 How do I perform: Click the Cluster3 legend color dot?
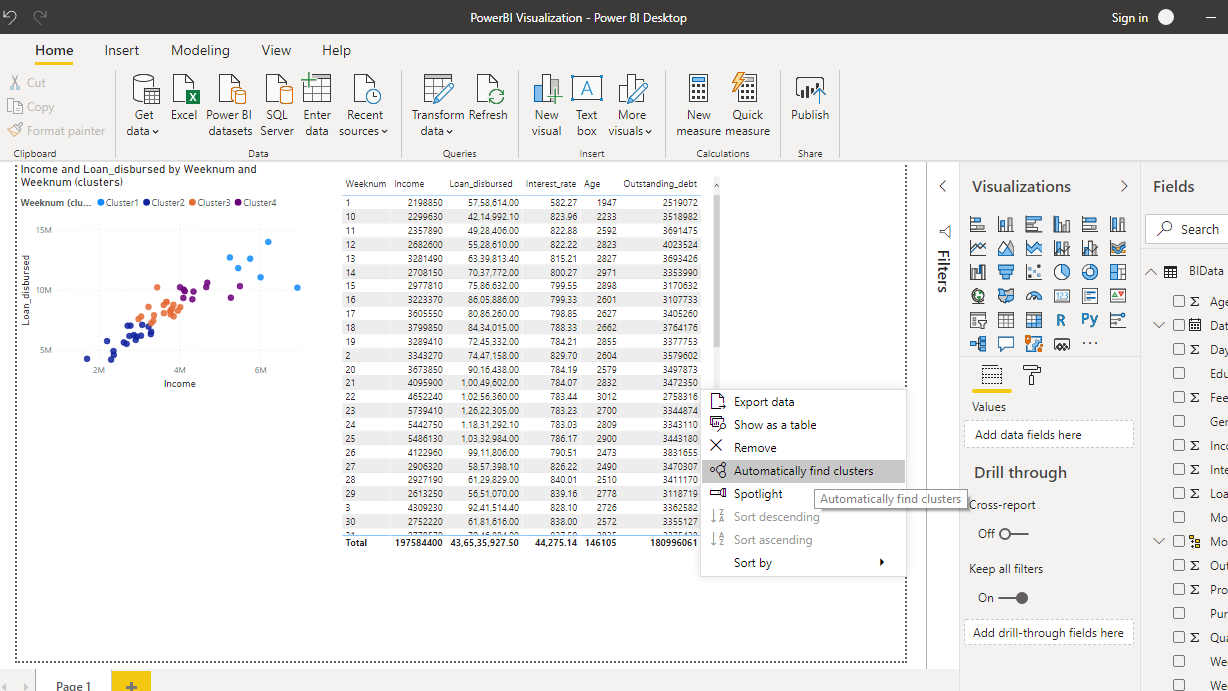[x=193, y=203]
